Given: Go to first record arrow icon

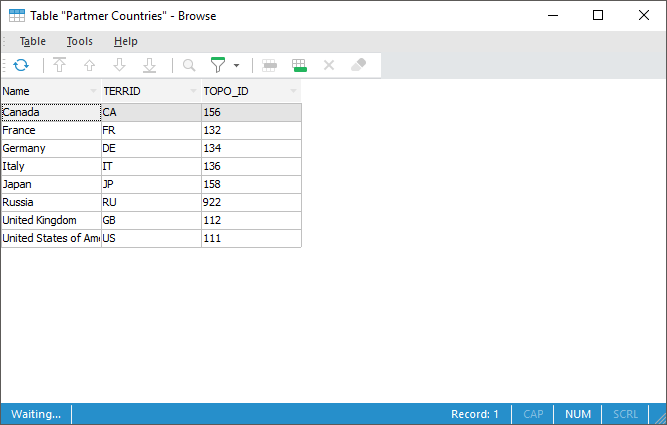Looking at the screenshot, I should 60,66.
